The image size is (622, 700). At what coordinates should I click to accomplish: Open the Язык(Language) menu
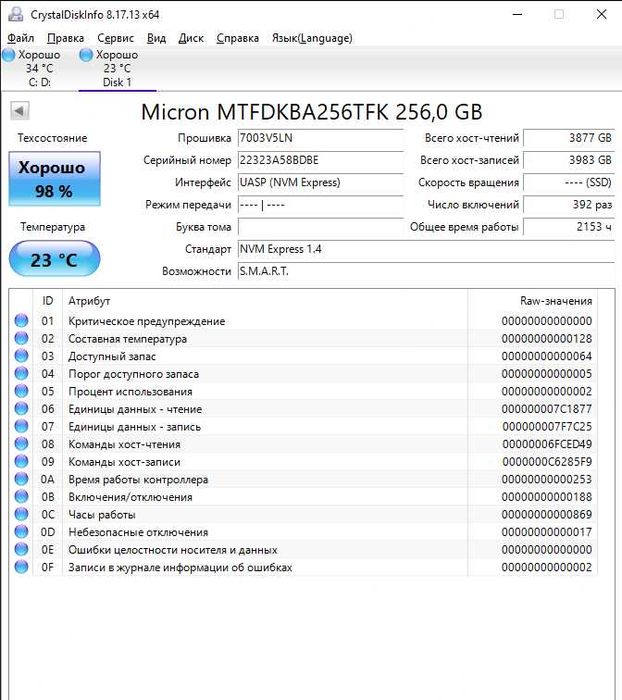(x=312, y=38)
